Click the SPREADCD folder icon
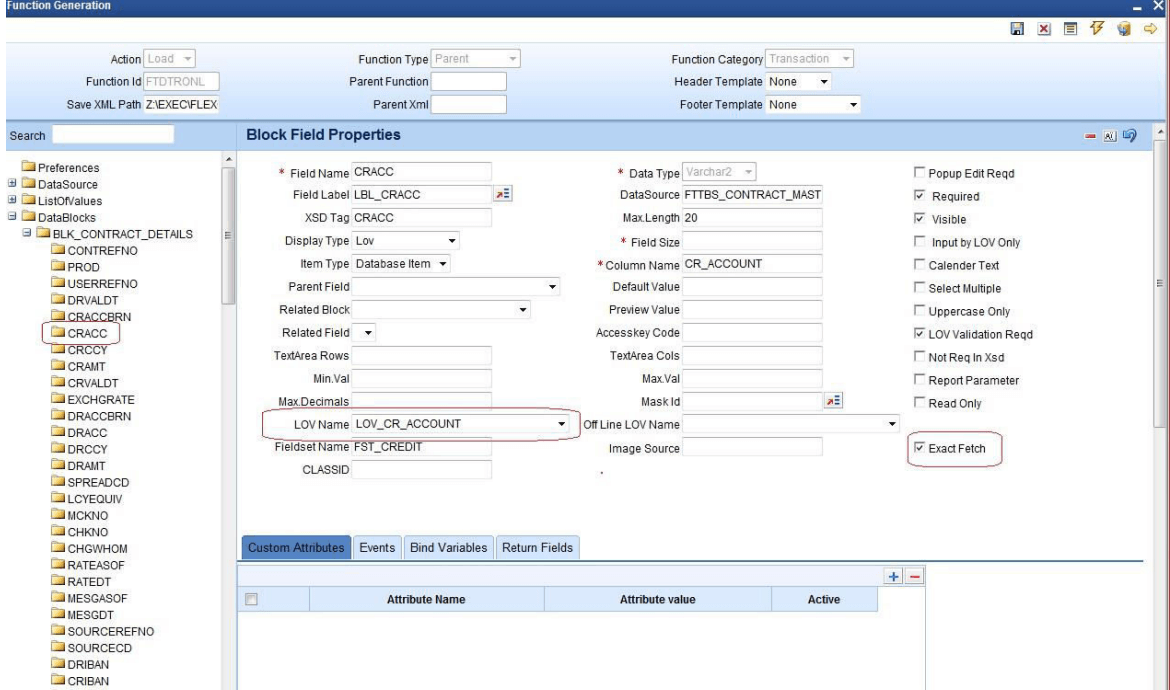The image size is (1170, 690). point(58,480)
